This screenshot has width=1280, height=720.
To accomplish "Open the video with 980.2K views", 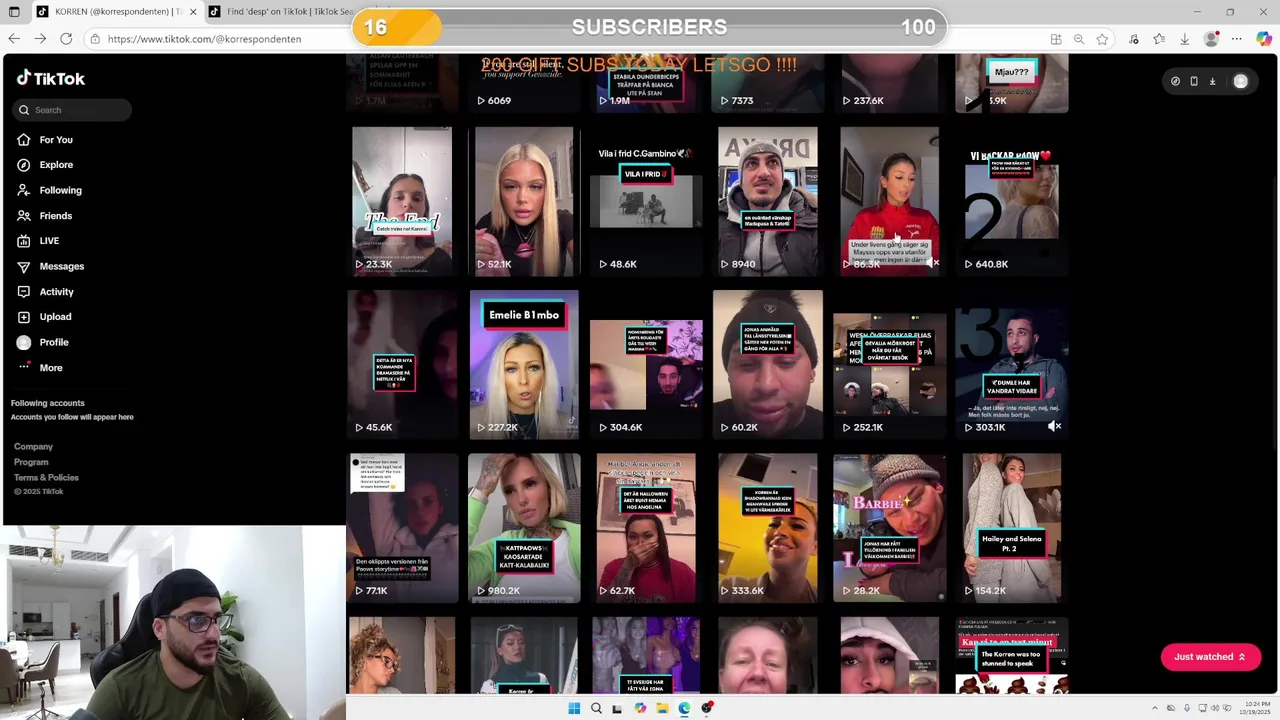I will pyautogui.click(x=524, y=528).
